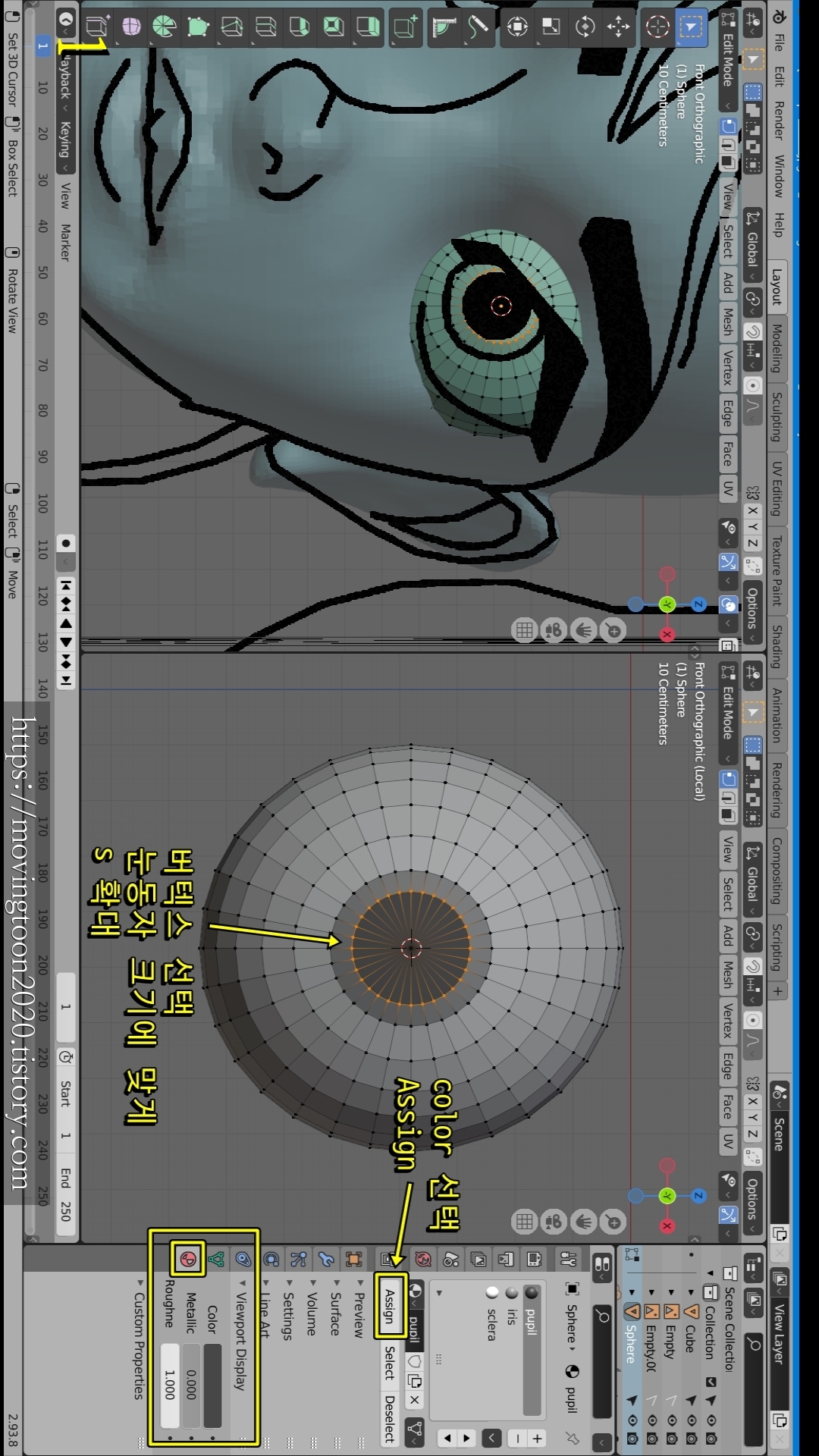Open the Material properties tab

[188, 1260]
